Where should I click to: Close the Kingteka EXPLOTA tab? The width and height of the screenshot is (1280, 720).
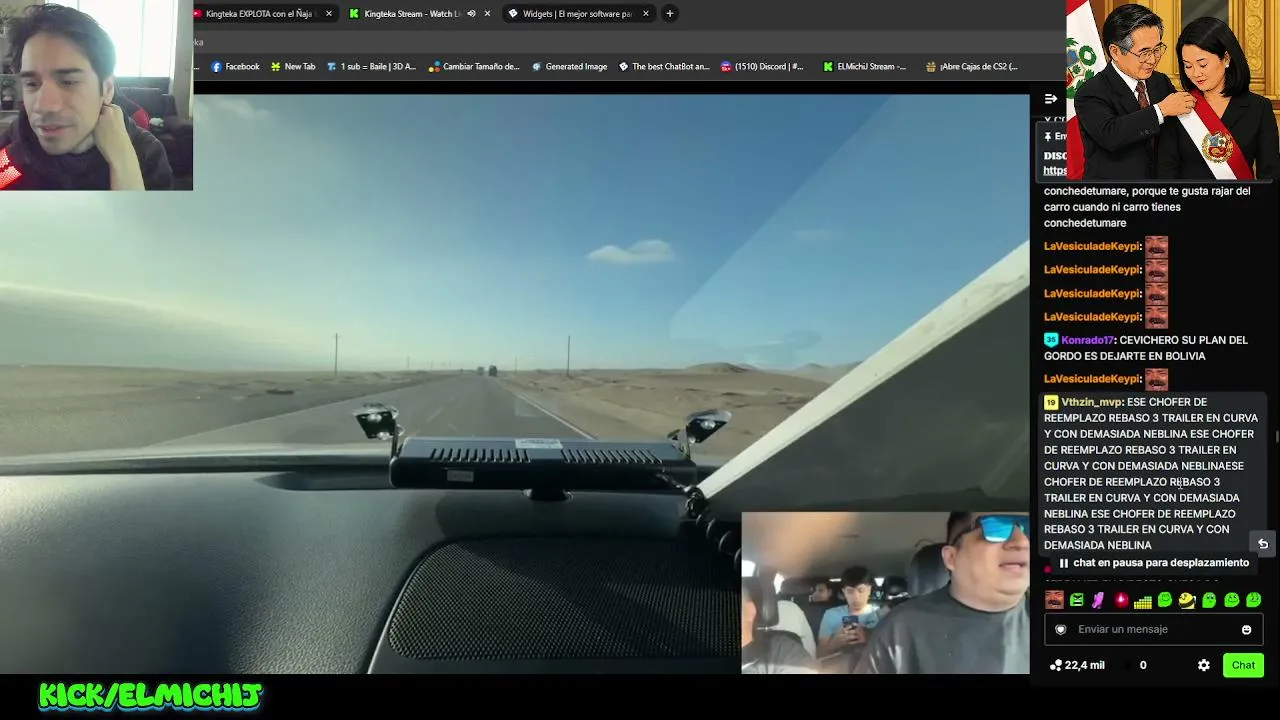(328, 14)
